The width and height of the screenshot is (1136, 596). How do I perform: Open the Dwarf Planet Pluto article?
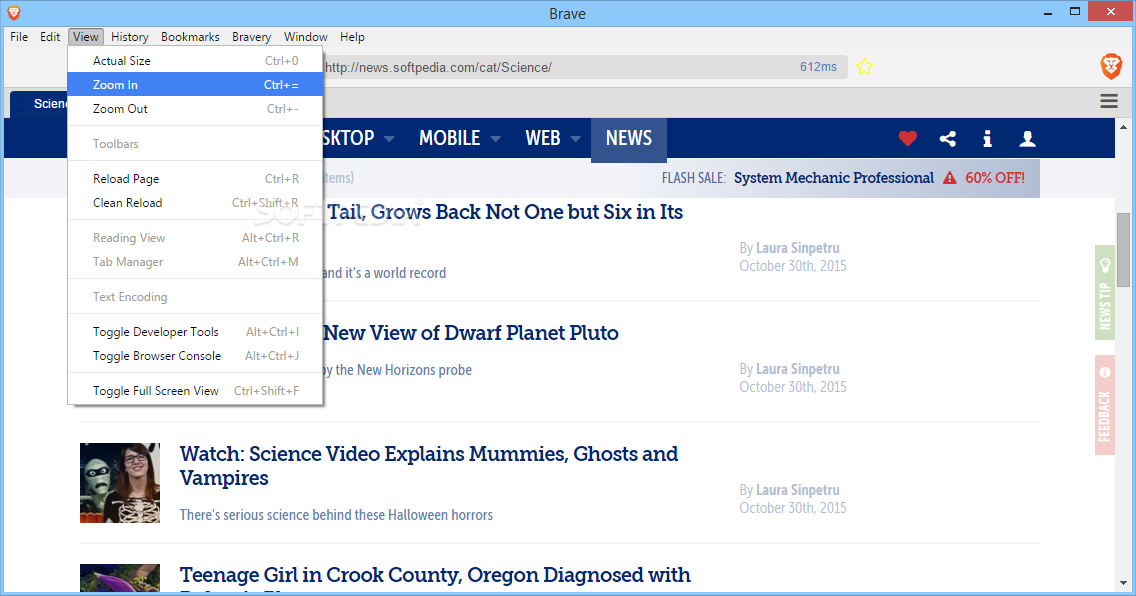[471, 333]
